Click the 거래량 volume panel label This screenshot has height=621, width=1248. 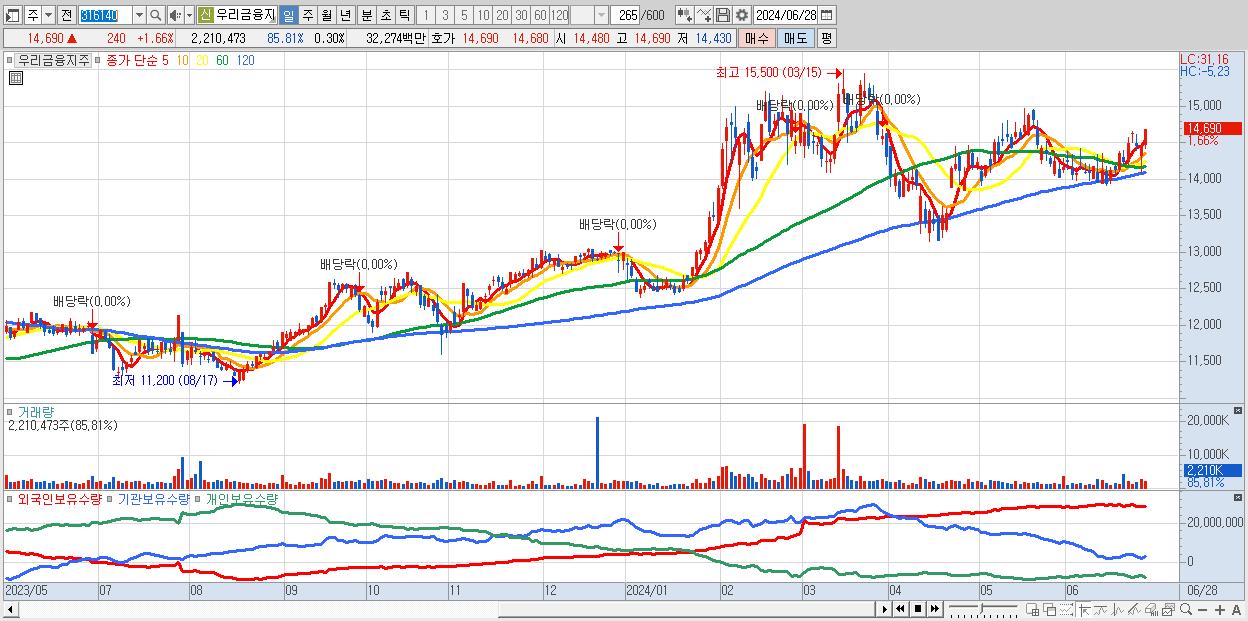pyautogui.click(x=35, y=411)
